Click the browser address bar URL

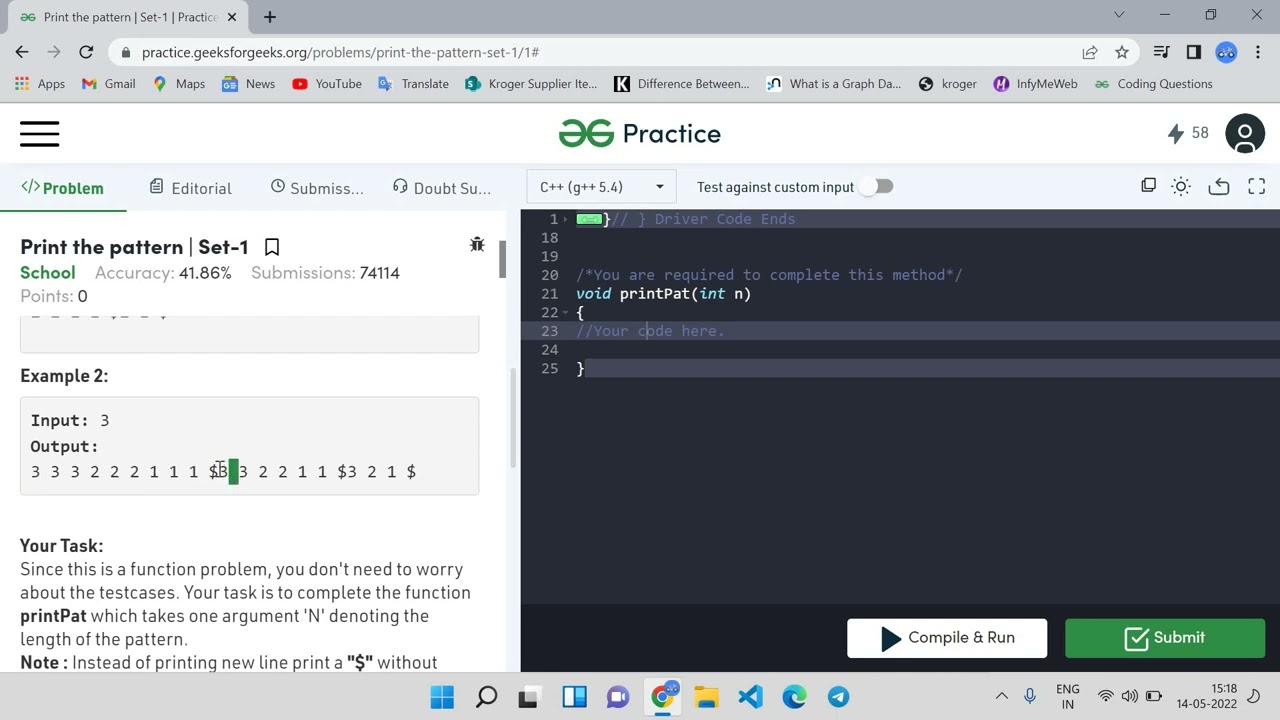[340, 52]
